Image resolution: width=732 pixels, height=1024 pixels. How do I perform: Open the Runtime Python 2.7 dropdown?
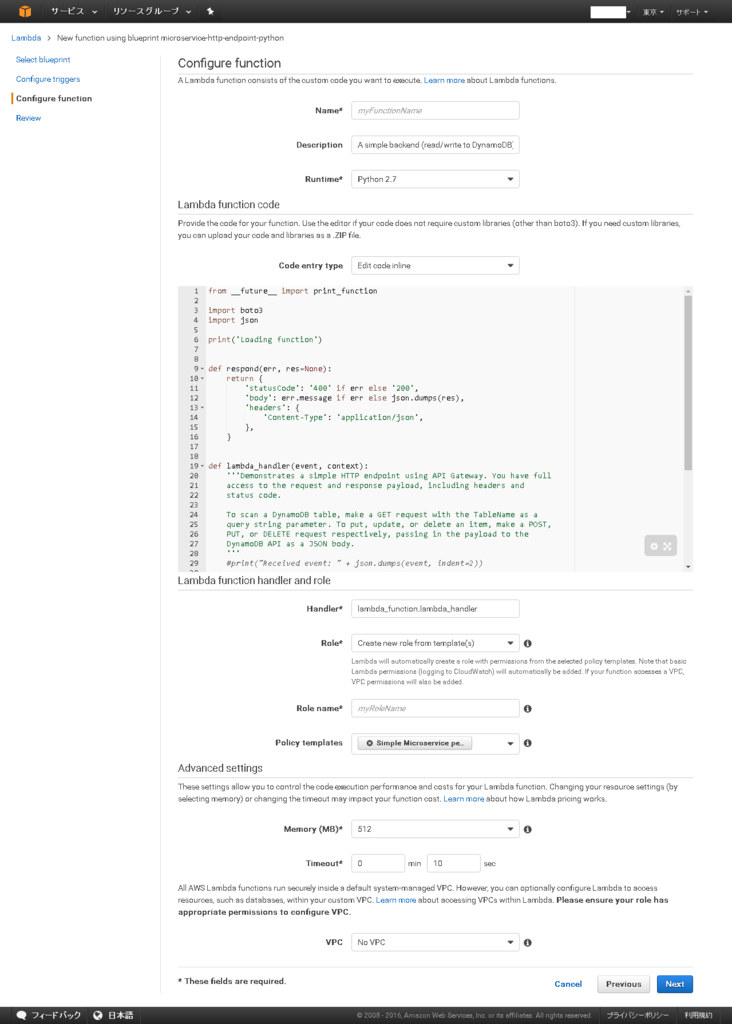point(435,179)
